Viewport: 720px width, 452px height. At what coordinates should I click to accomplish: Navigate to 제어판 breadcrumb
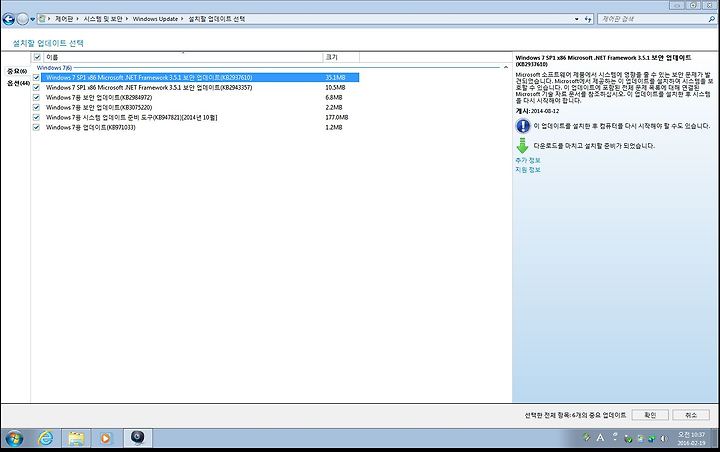pyautogui.click(x=64, y=19)
